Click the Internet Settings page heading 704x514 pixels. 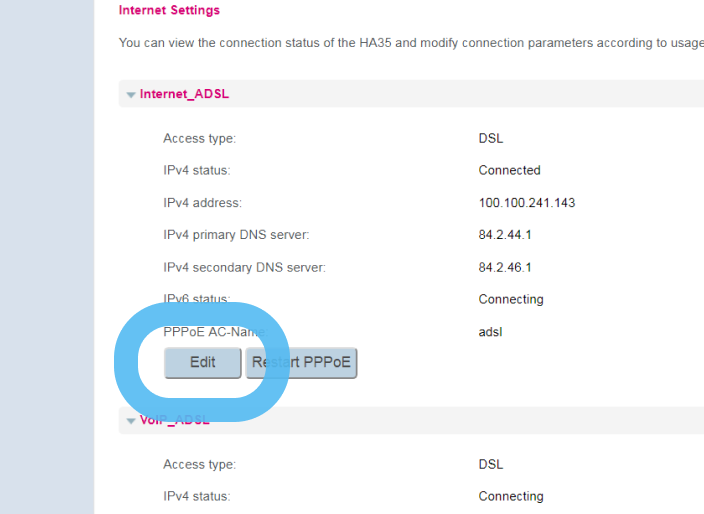(x=169, y=10)
